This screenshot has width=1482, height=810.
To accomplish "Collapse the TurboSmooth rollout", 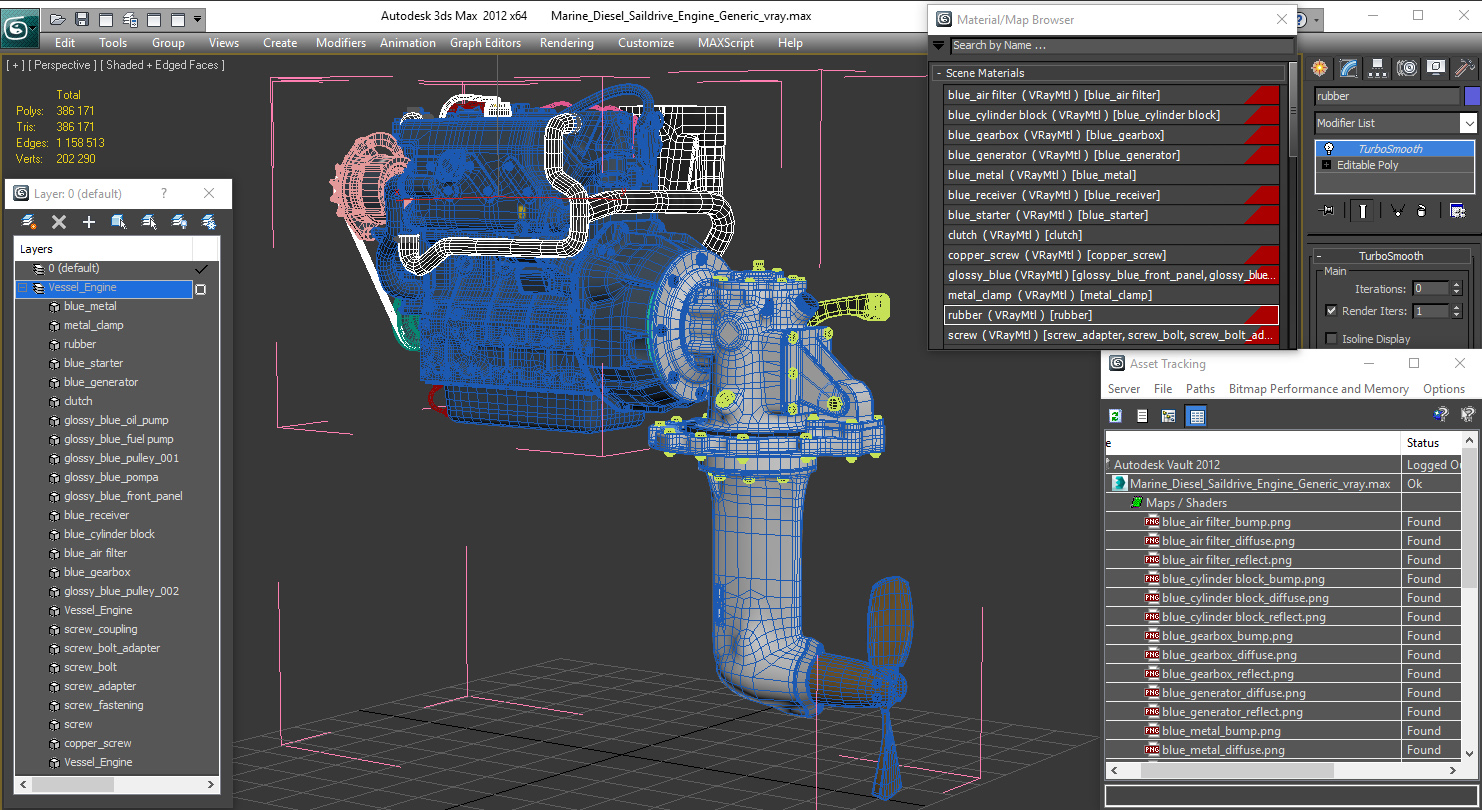I will pyautogui.click(x=1320, y=256).
